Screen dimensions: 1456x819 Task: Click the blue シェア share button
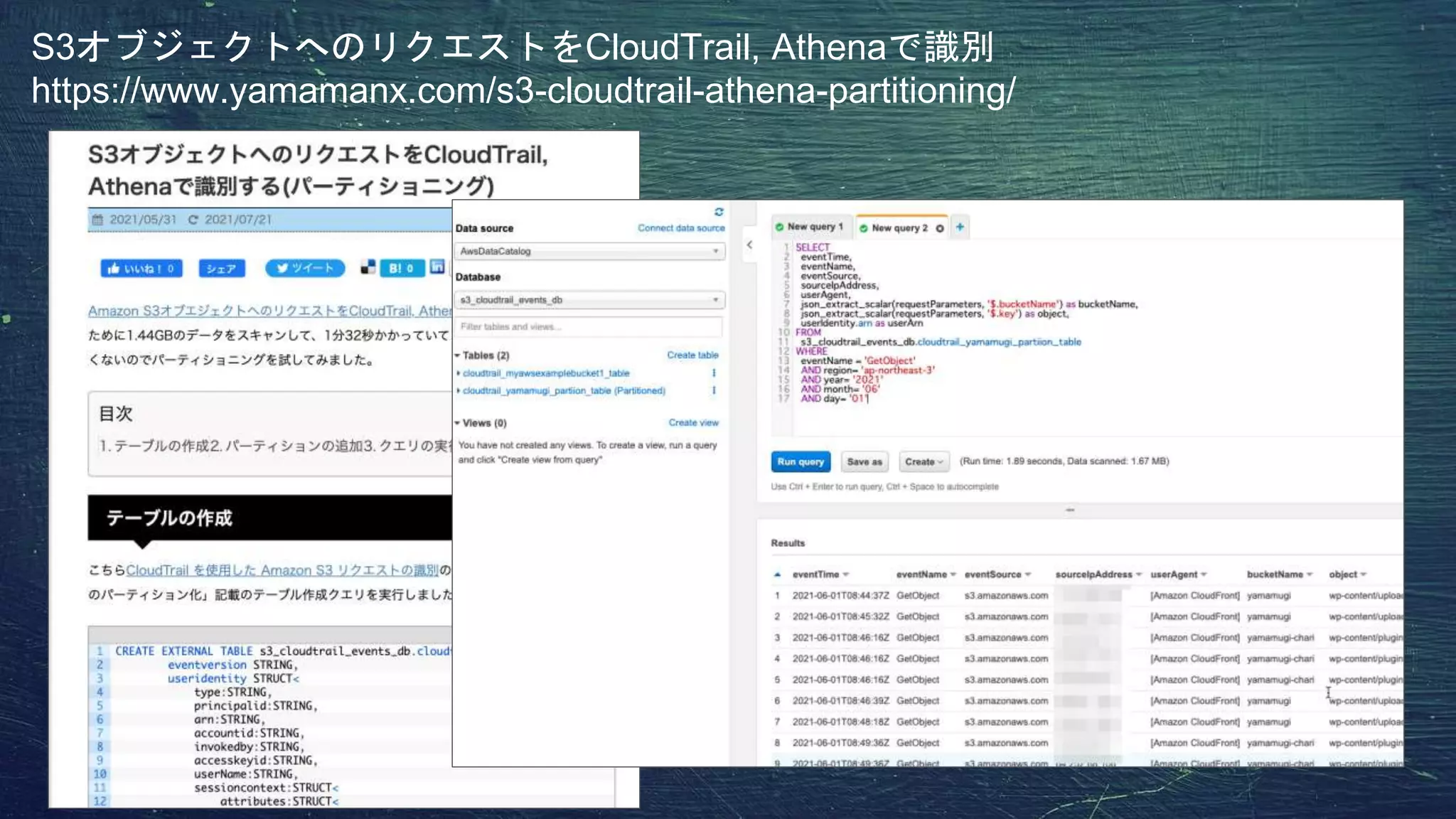pos(221,269)
